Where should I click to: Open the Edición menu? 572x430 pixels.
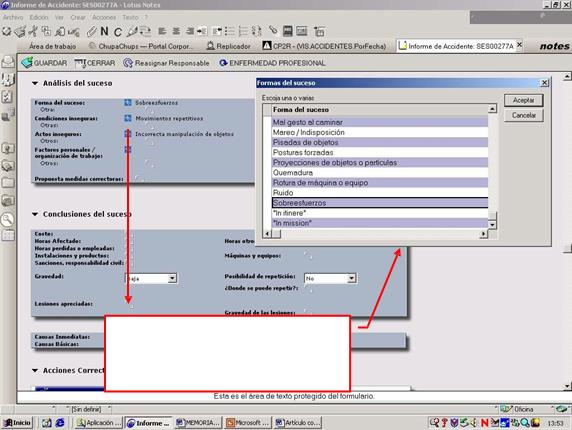click(39, 17)
